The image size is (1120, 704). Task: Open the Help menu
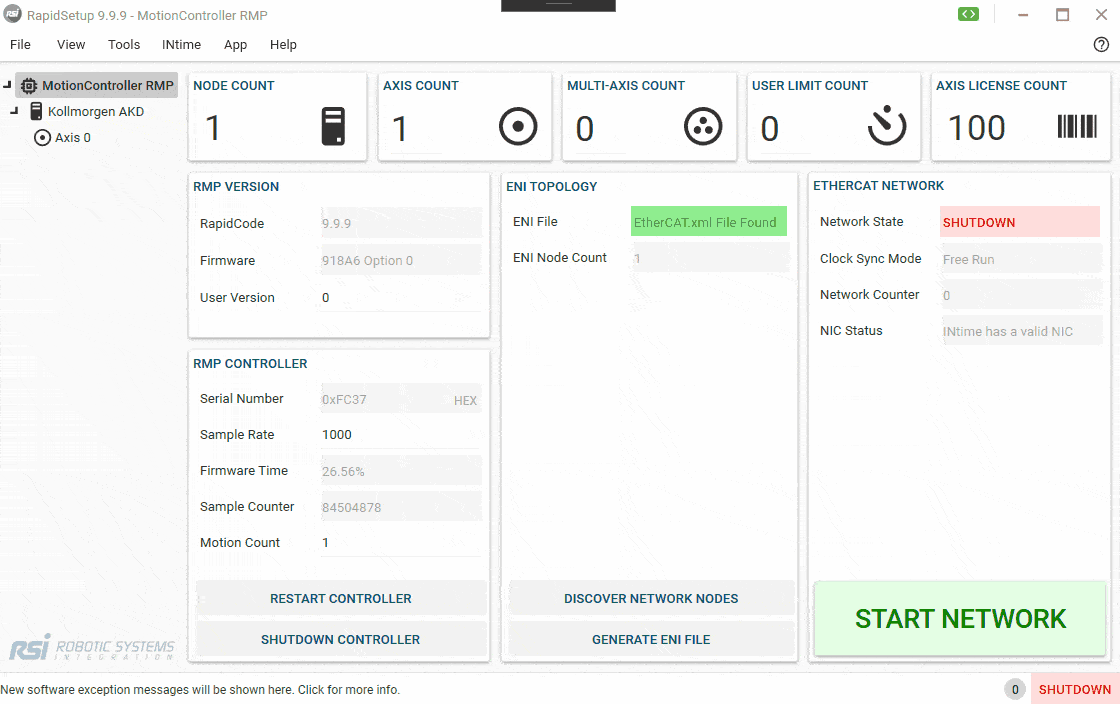point(283,44)
